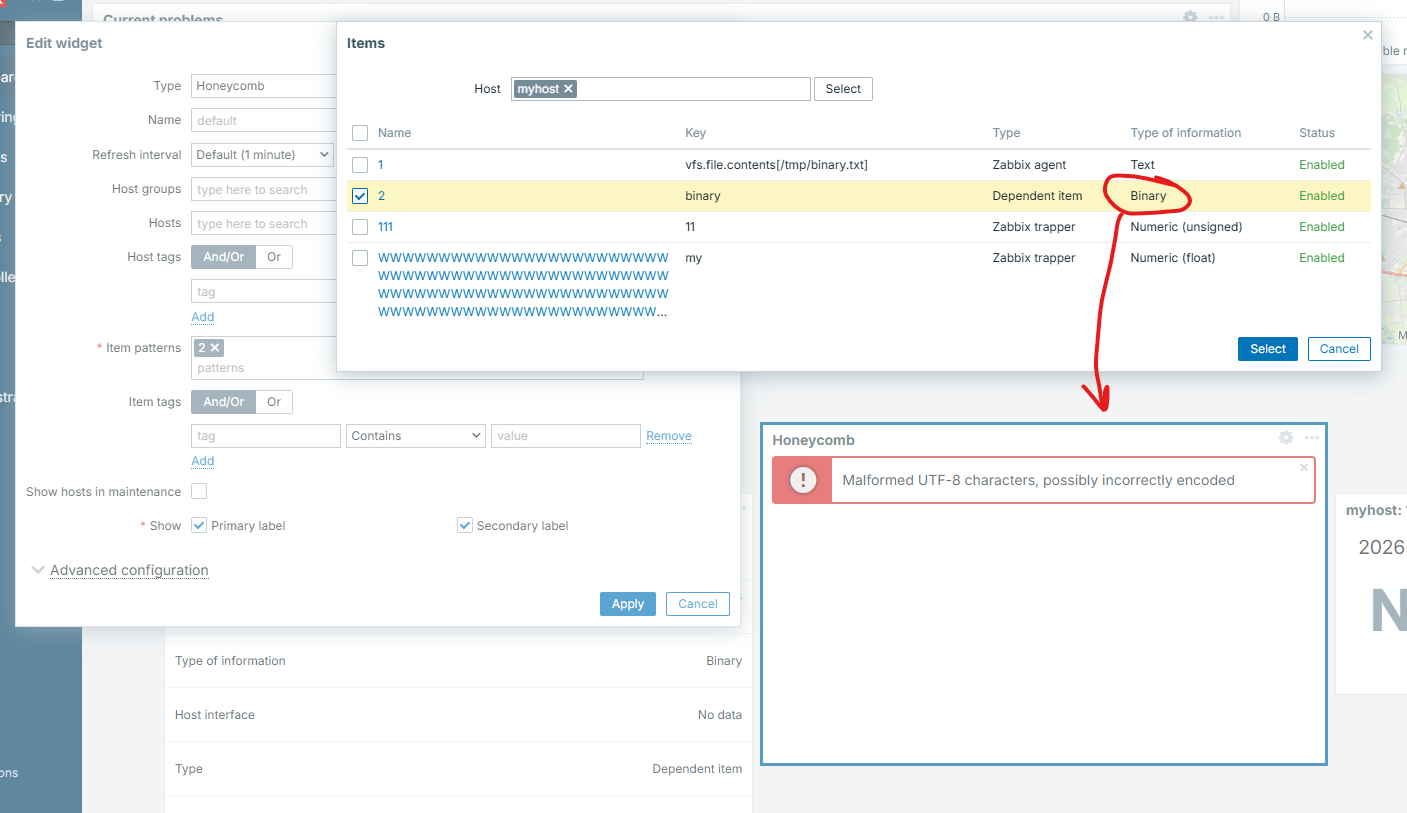The width and height of the screenshot is (1407, 813).
Task: Open Honeycomb widget gear settings icon
Action: coord(1286,438)
